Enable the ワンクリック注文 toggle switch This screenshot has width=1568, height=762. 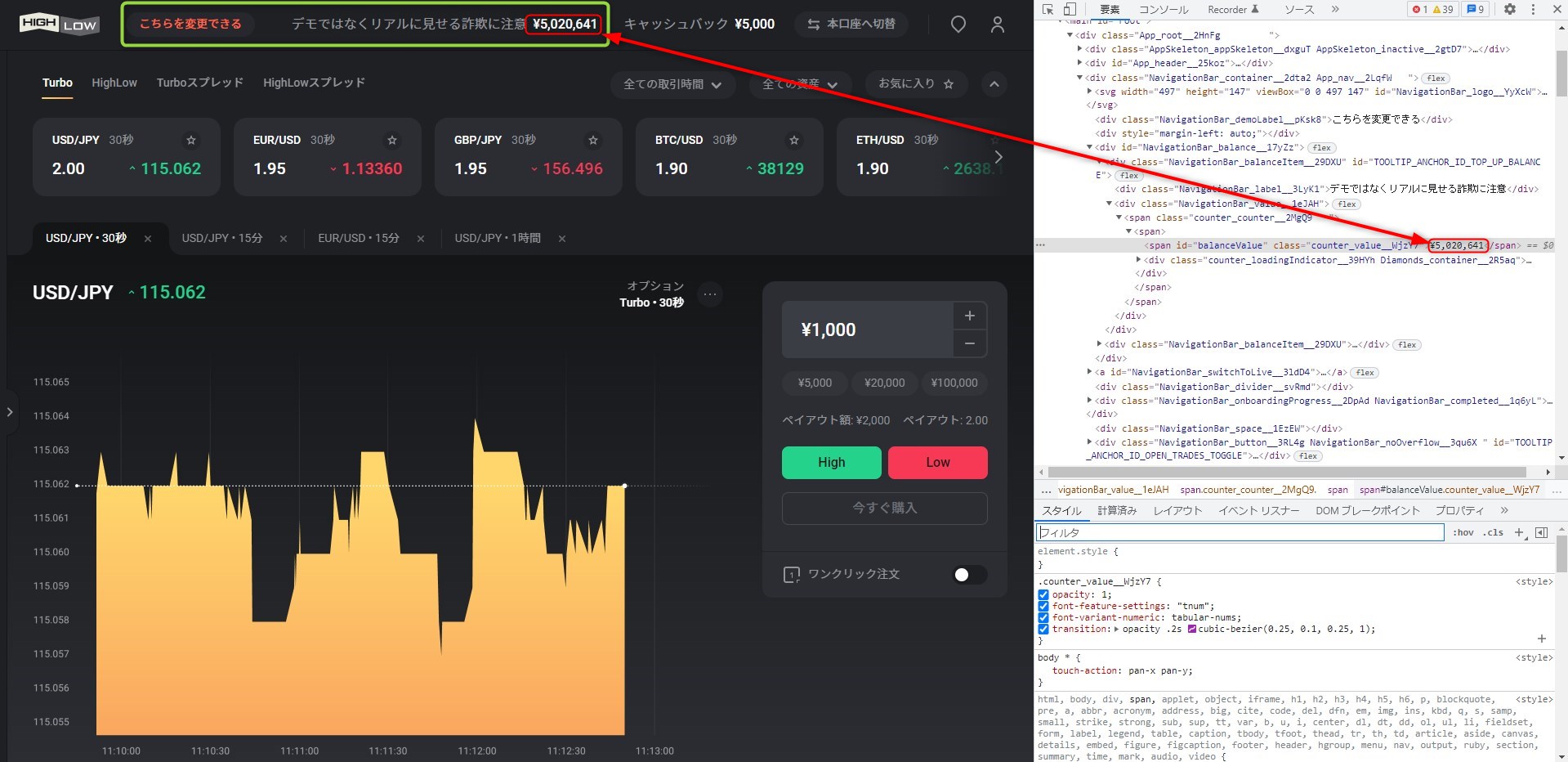tap(969, 575)
